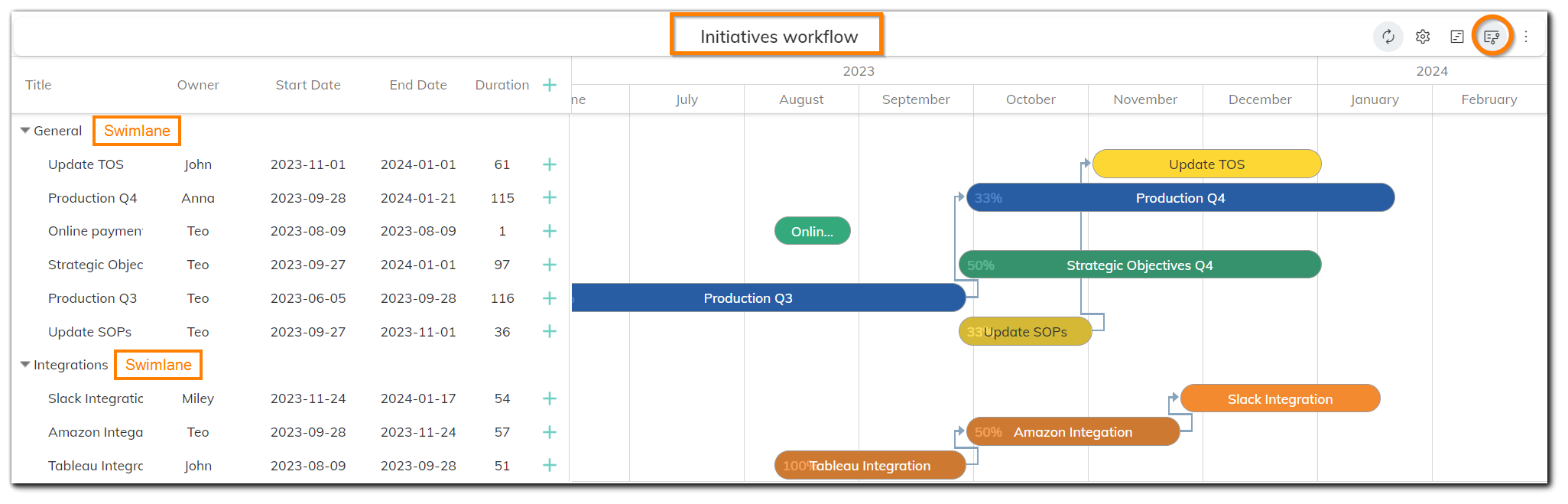Click plus icon in Slack Integration row

pyautogui.click(x=550, y=398)
